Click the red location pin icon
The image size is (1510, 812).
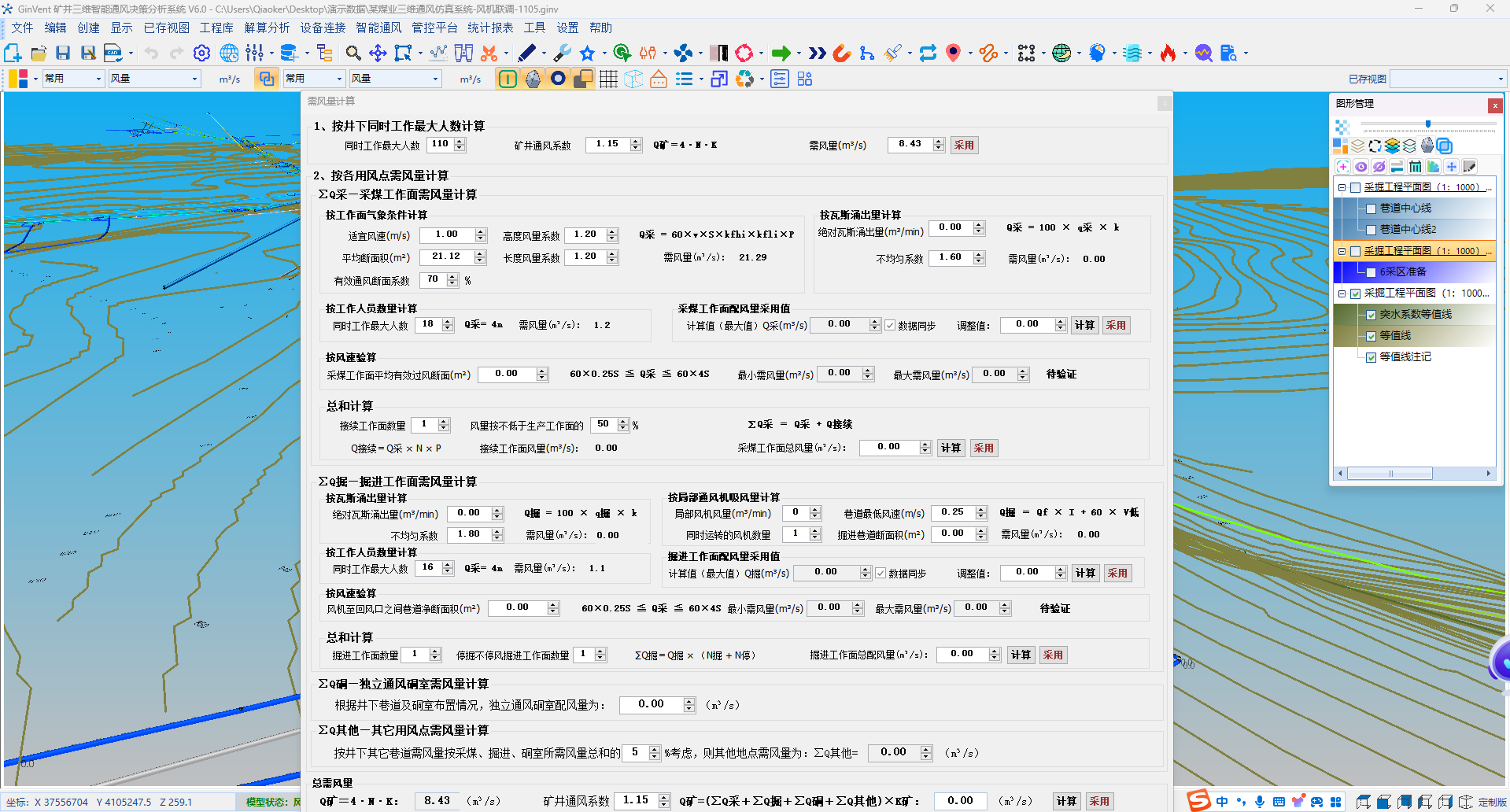tap(953, 53)
